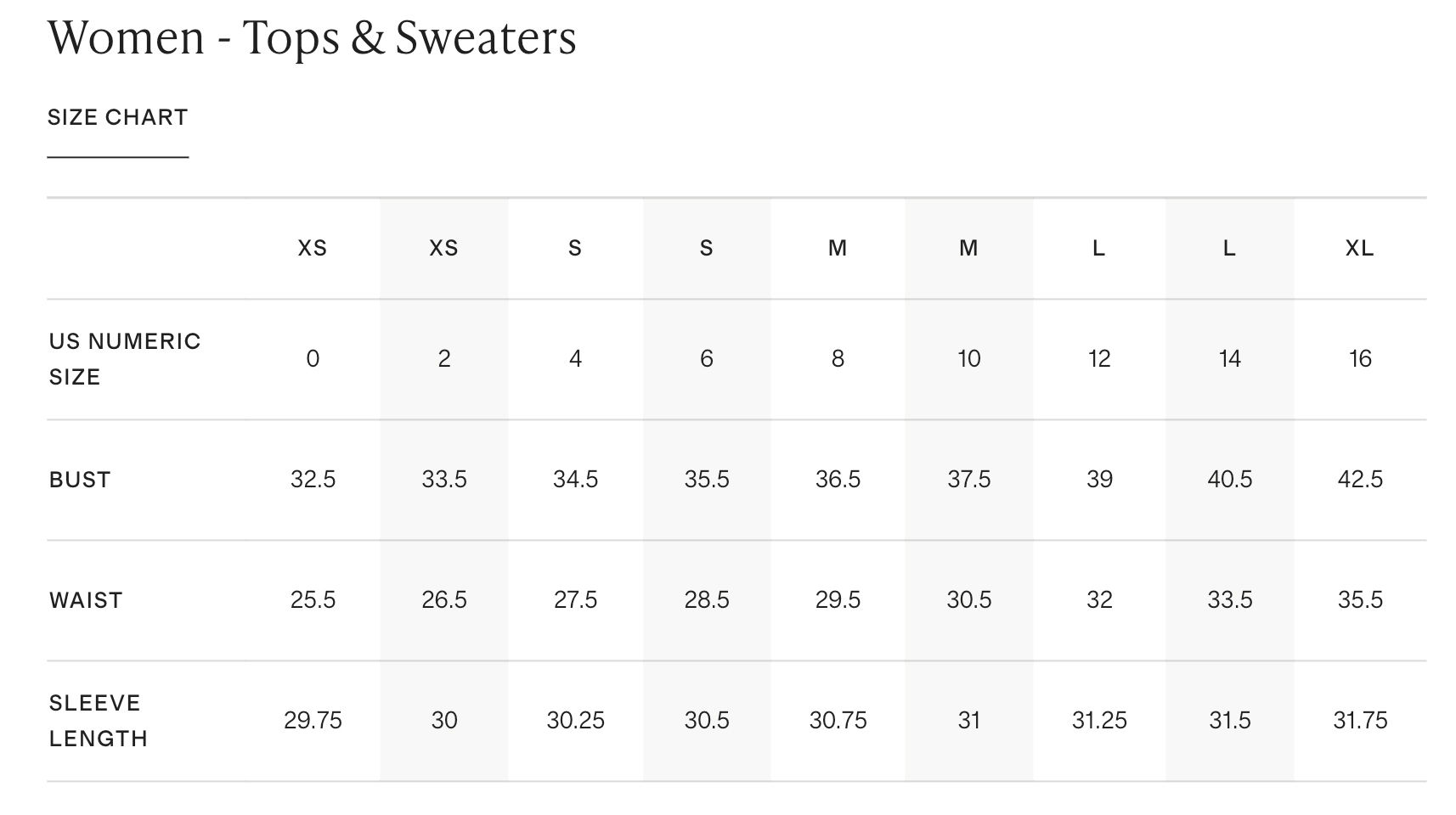Screen dimensions: 1456x815
Task: Select the SIZE CHART tab
Action: (x=117, y=117)
